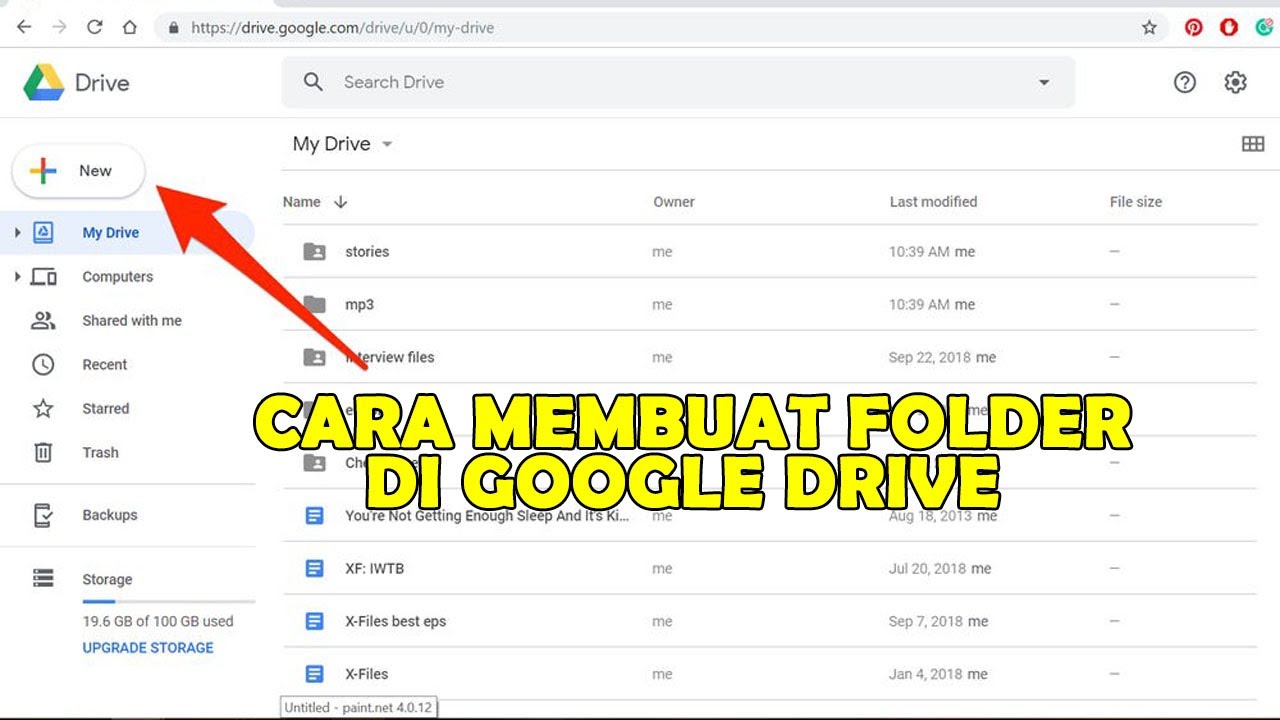Bookmark page with star icon
Image resolution: width=1280 pixels, height=720 pixels.
pyautogui.click(x=1150, y=28)
